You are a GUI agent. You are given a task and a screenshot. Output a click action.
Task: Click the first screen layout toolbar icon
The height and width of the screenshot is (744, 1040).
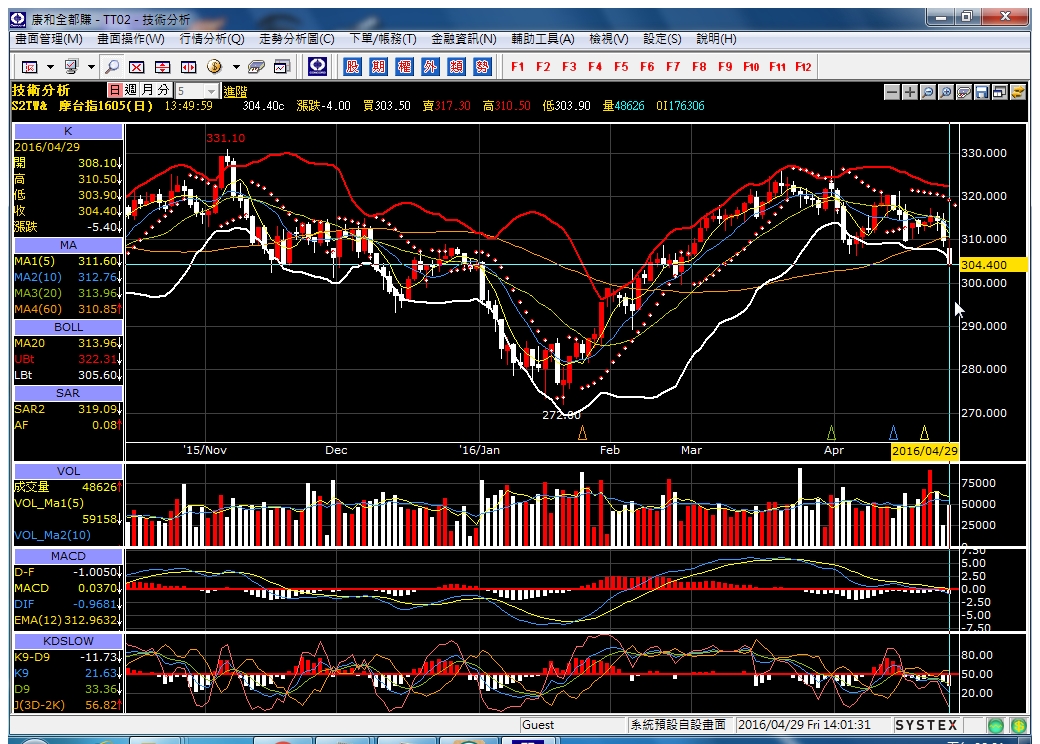(30, 66)
